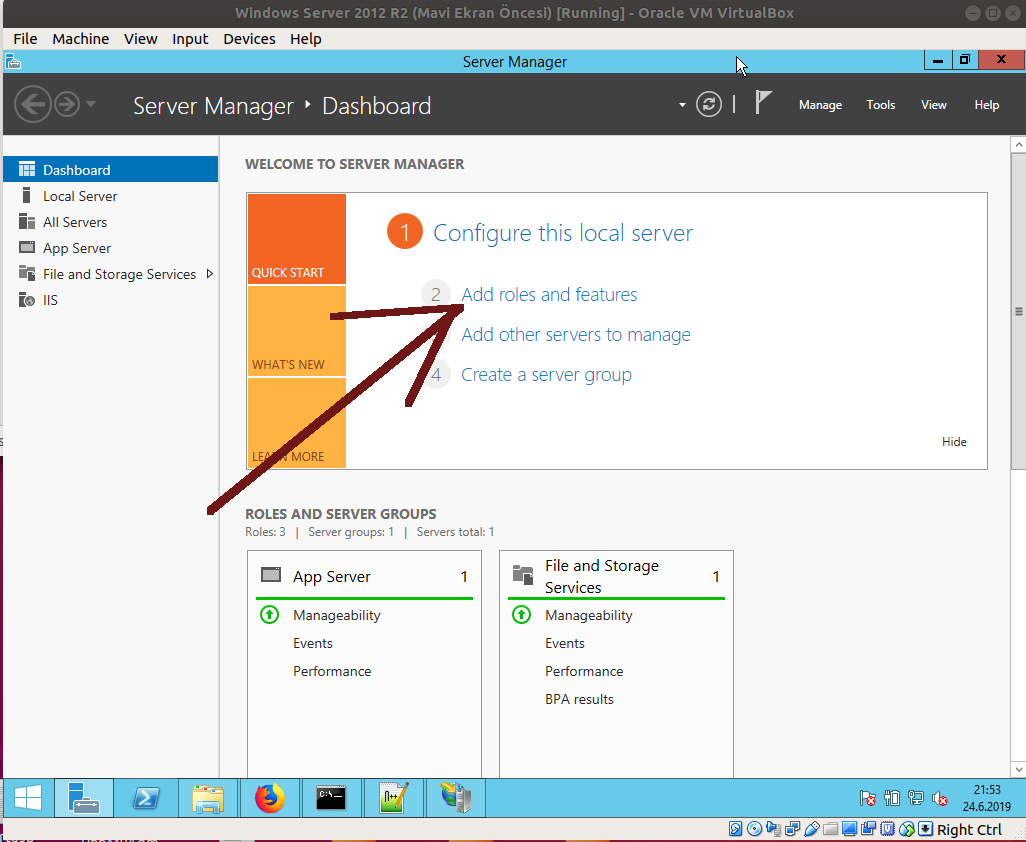
Task: Open the VirtualBox View menu
Action: (x=141, y=39)
